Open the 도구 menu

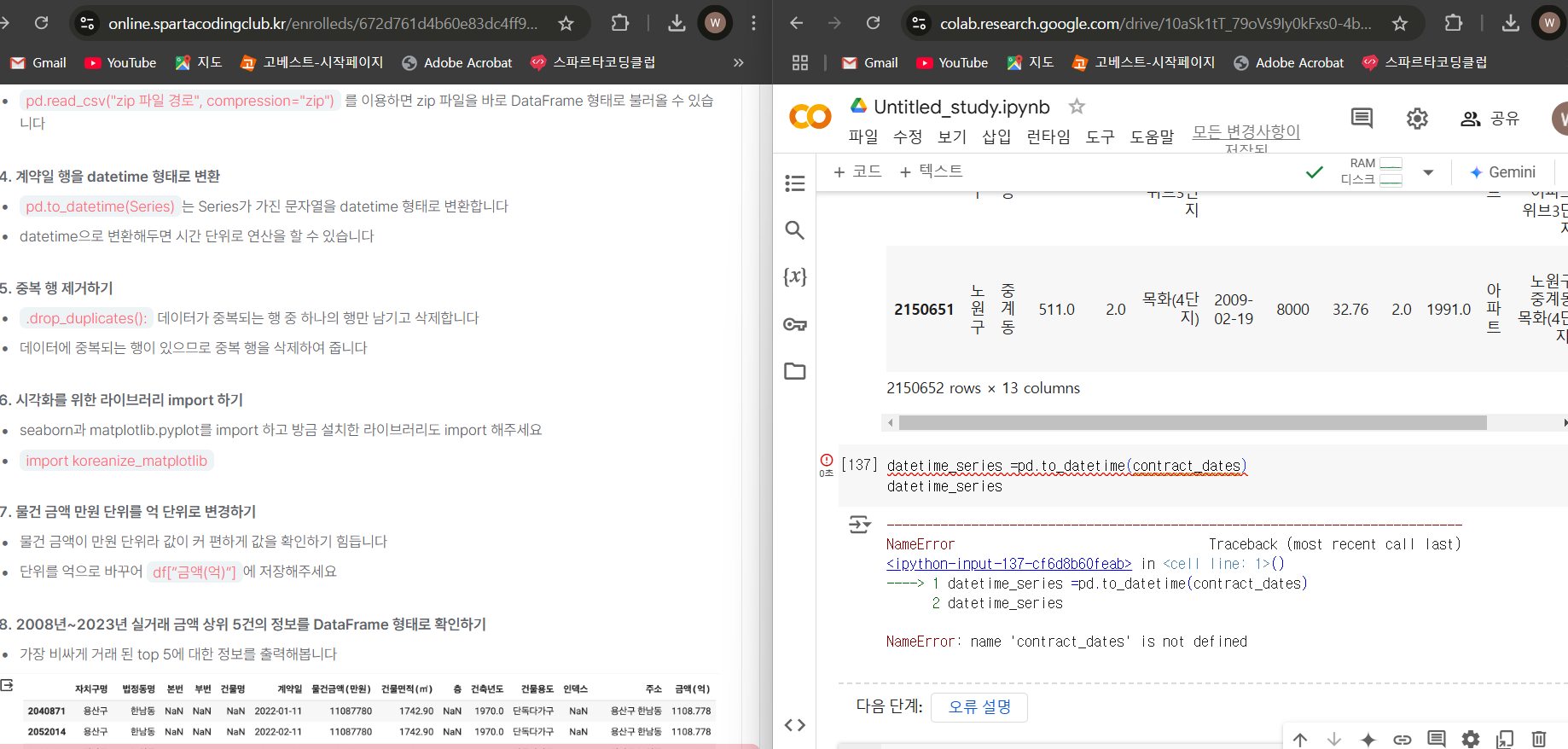(1101, 136)
